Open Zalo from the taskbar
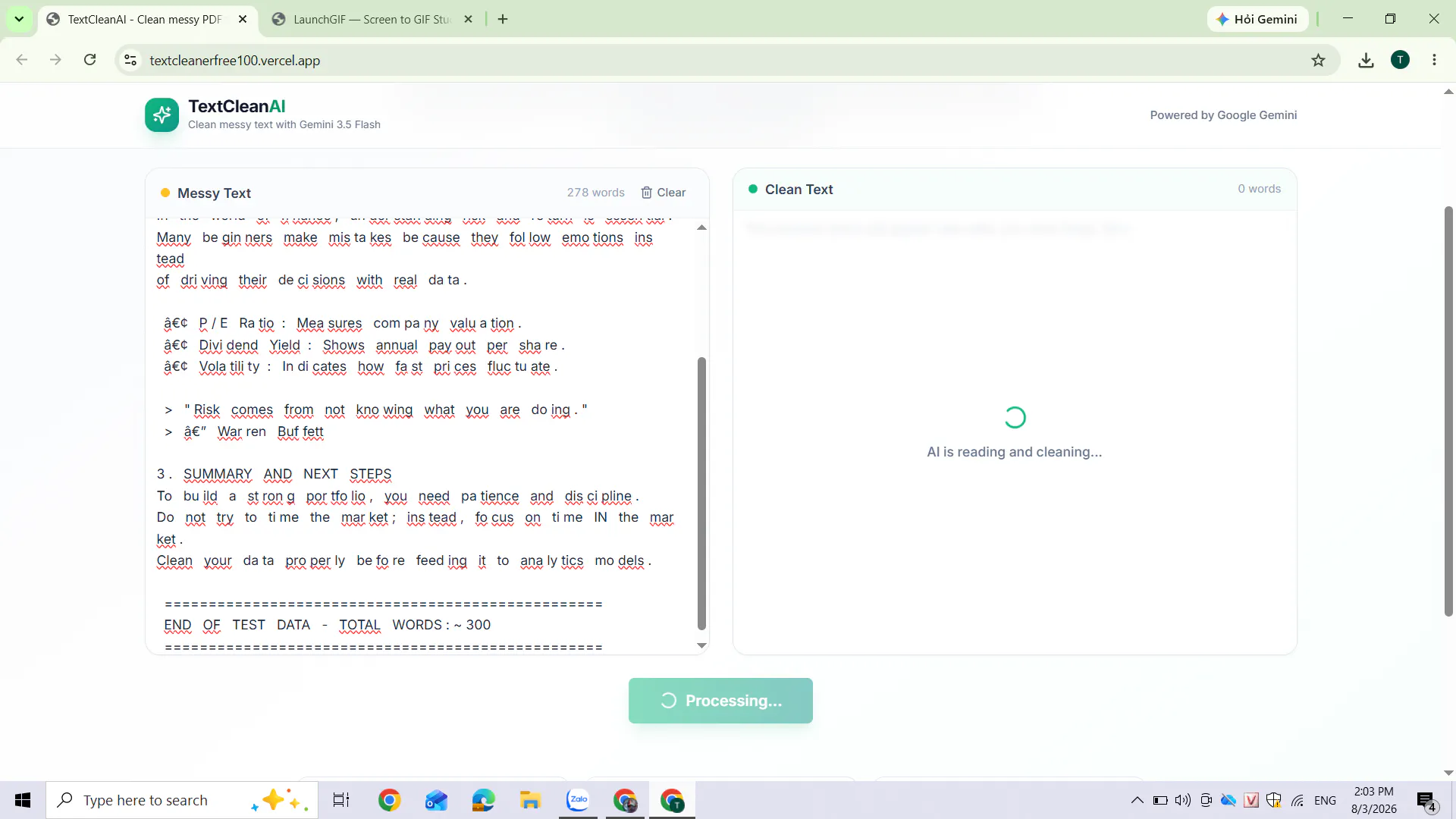This screenshot has width=1456, height=819. (x=578, y=800)
